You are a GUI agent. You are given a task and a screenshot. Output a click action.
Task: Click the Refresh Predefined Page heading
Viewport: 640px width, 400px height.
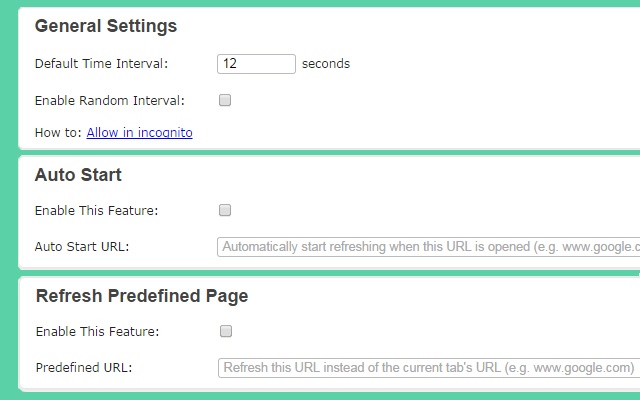(142, 296)
